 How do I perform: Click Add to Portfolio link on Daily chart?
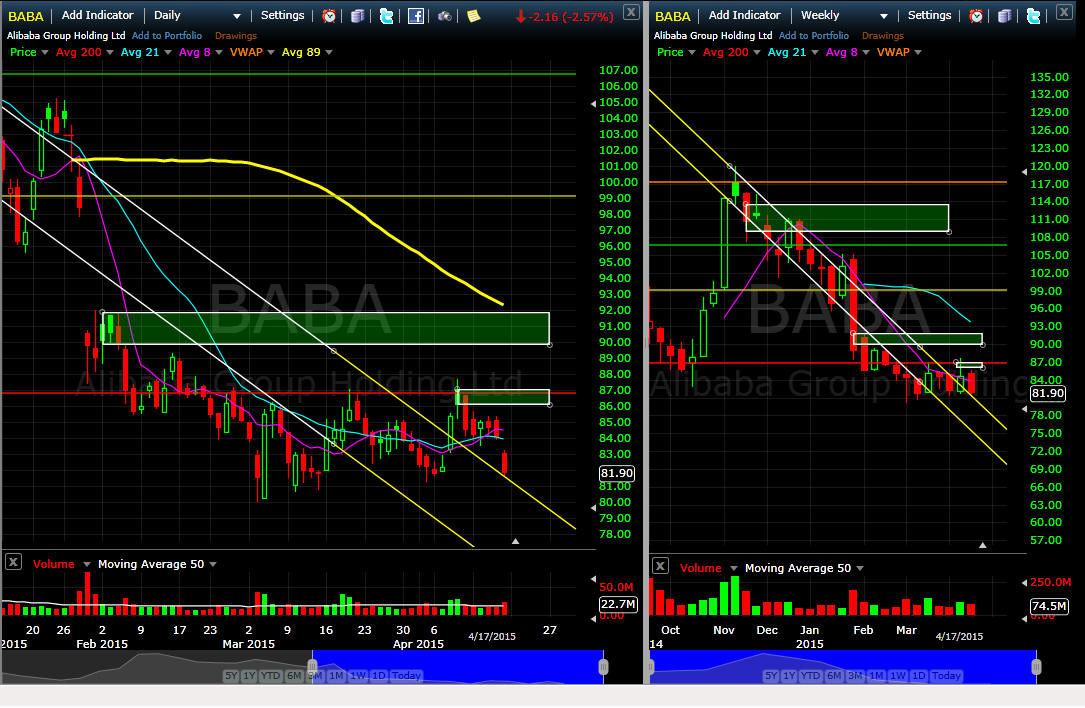167,35
